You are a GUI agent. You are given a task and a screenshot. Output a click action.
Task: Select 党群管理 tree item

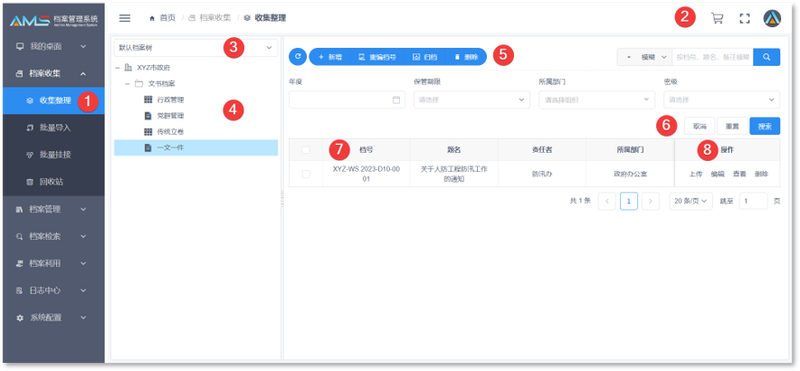(196, 116)
